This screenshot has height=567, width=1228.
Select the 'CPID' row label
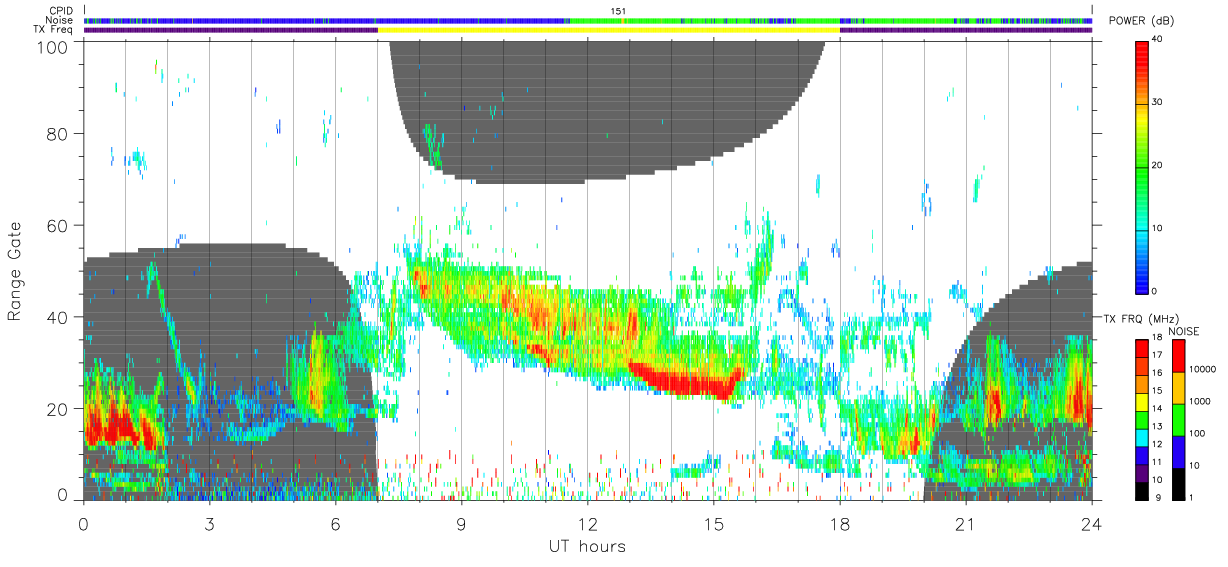61,11
